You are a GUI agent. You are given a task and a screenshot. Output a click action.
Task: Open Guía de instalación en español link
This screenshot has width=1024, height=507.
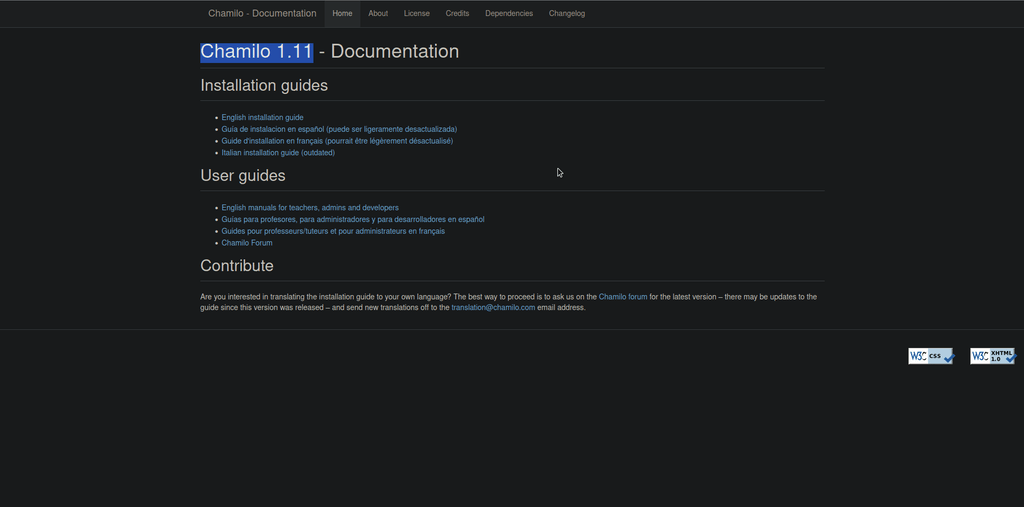[272, 129]
